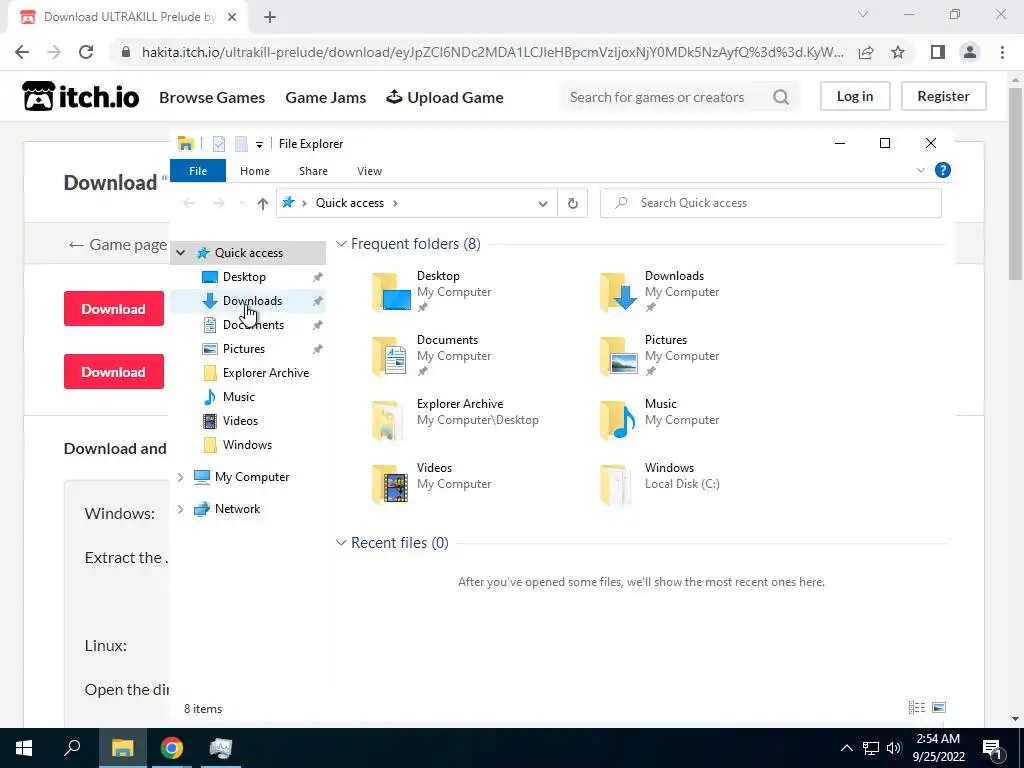
Task: Select the Documents frequent folder icon
Action: pos(390,356)
